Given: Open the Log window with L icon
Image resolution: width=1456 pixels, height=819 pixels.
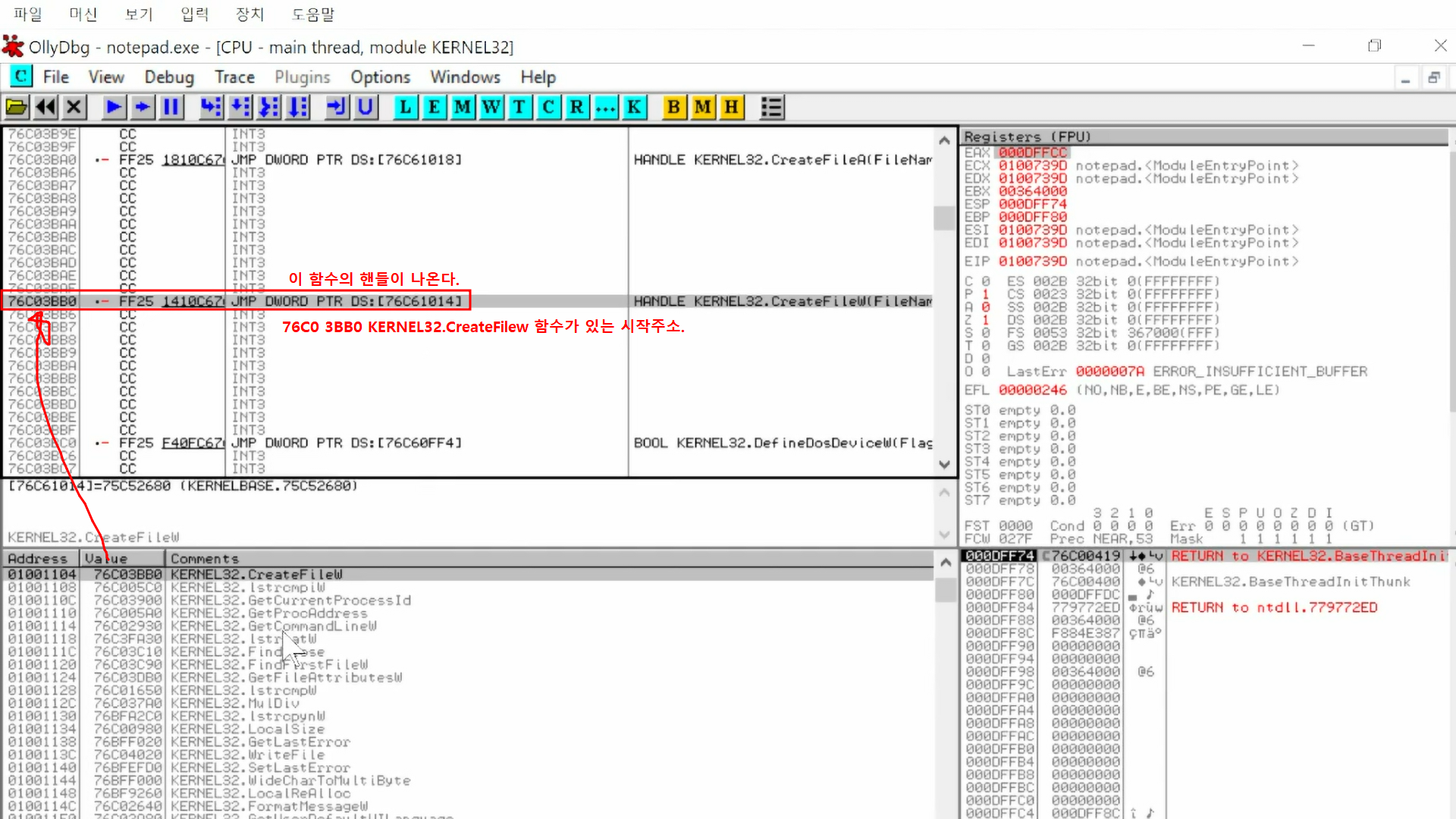Looking at the screenshot, I should click(x=406, y=107).
